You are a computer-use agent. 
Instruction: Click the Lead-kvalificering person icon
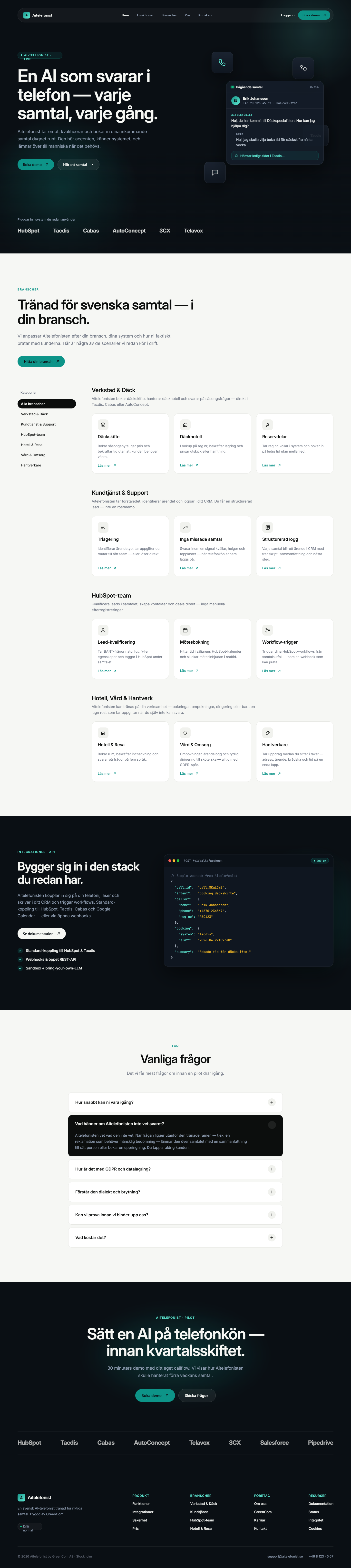(x=103, y=630)
